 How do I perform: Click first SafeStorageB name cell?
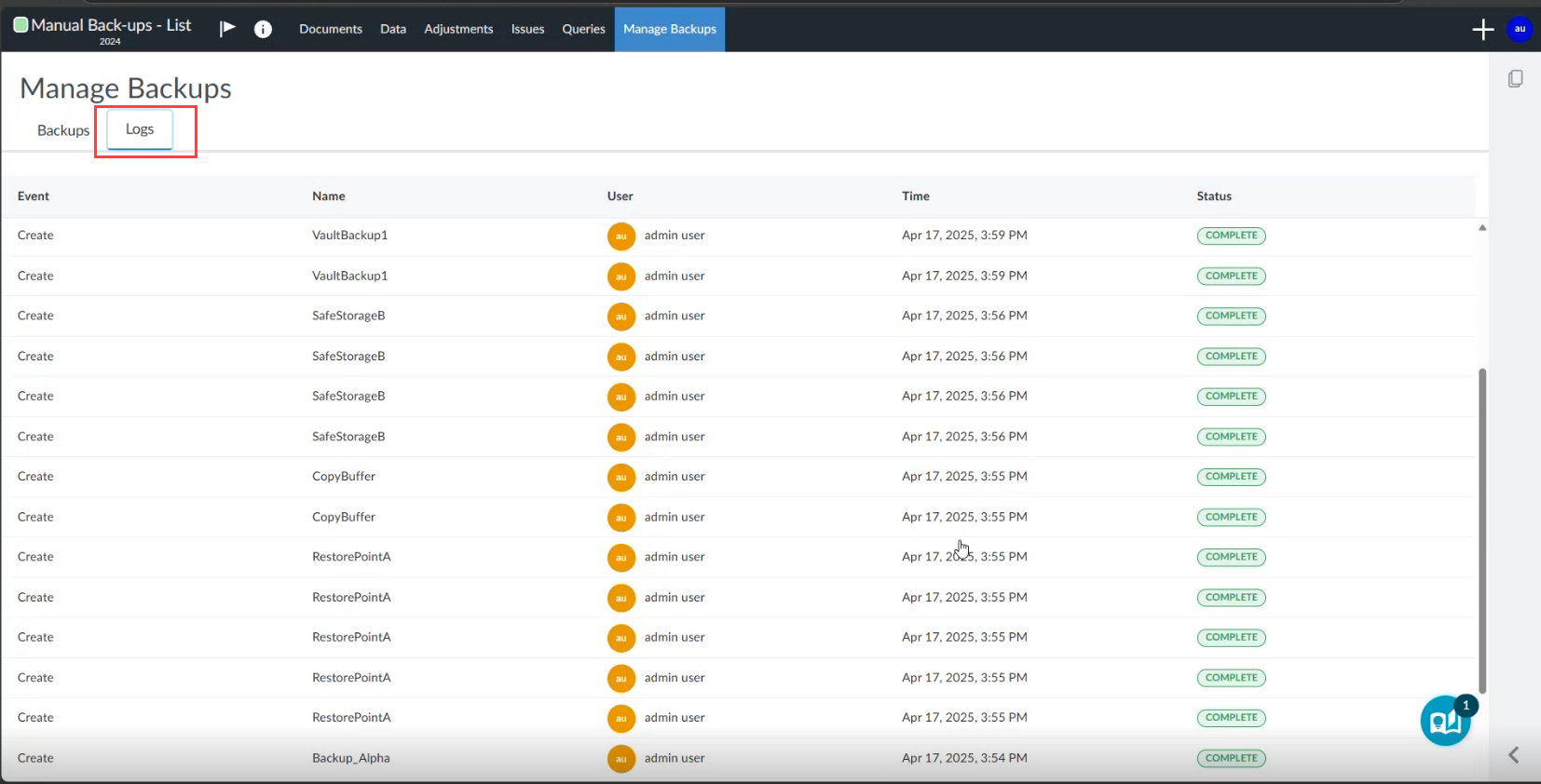click(348, 316)
